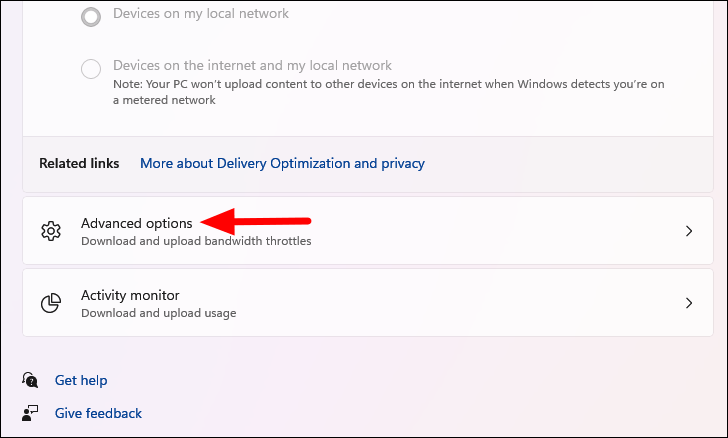Image resolution: width=728 pixels, height=438 pixels.
Task: Click the Get help speech bubble icon
Action: (30, 380)
